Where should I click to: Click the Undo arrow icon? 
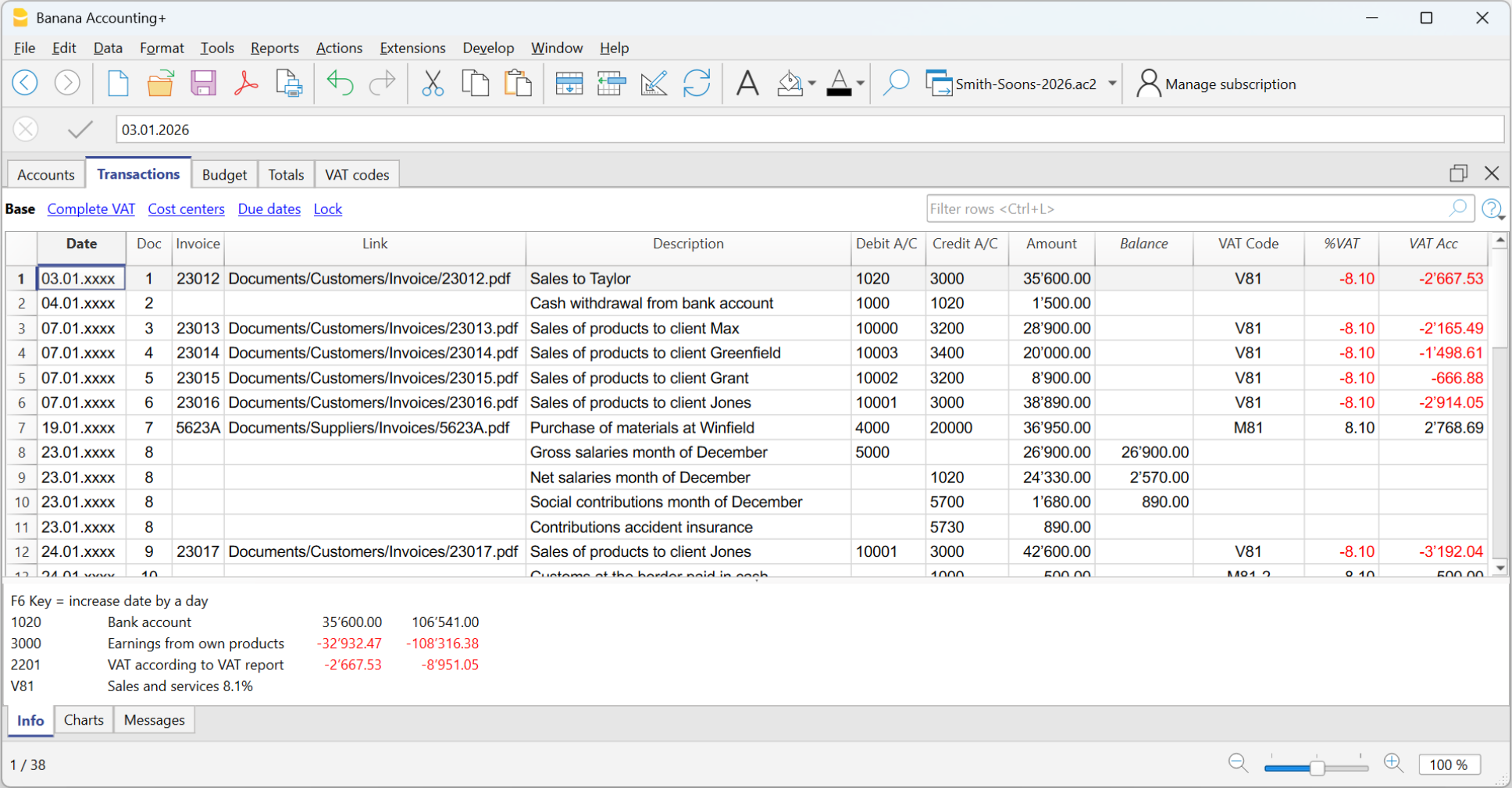pyautogui.click(x=340, y=83)
